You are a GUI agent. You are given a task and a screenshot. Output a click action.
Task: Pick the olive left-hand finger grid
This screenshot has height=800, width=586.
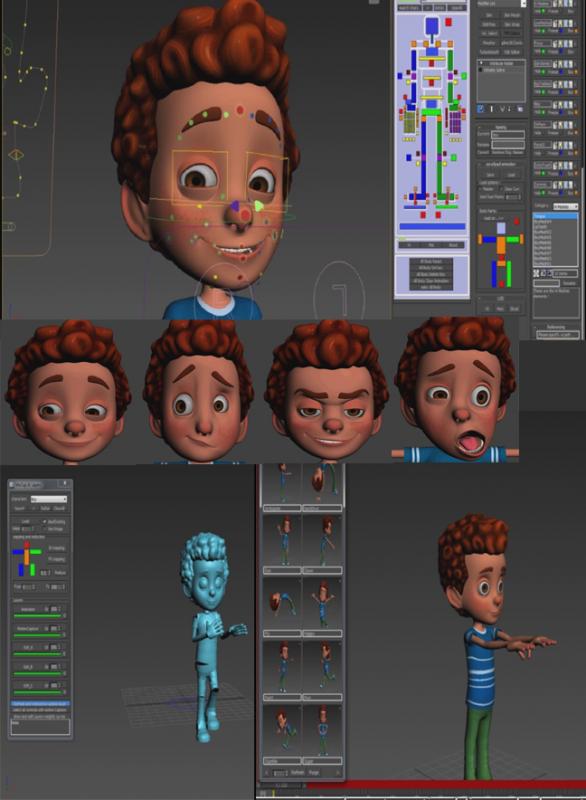(x=410, y=122)
